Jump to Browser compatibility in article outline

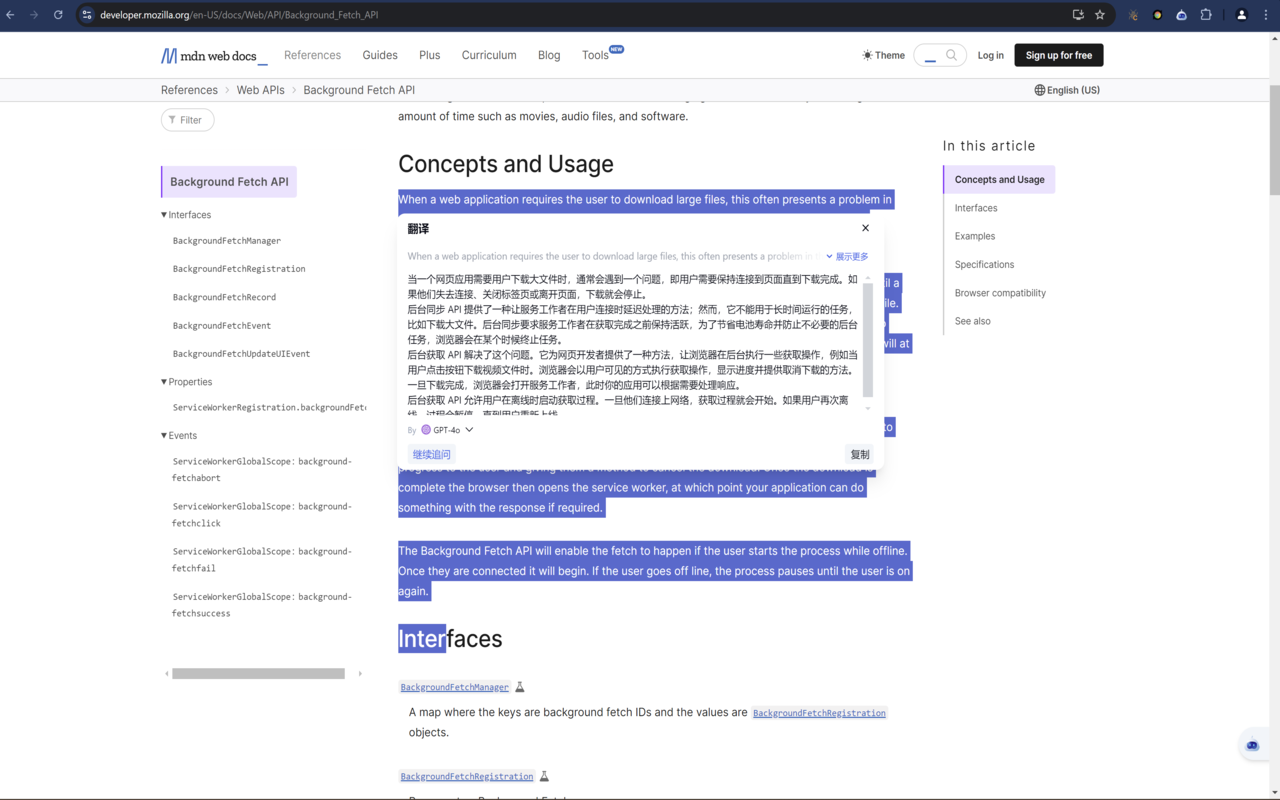coord(1000,293)
